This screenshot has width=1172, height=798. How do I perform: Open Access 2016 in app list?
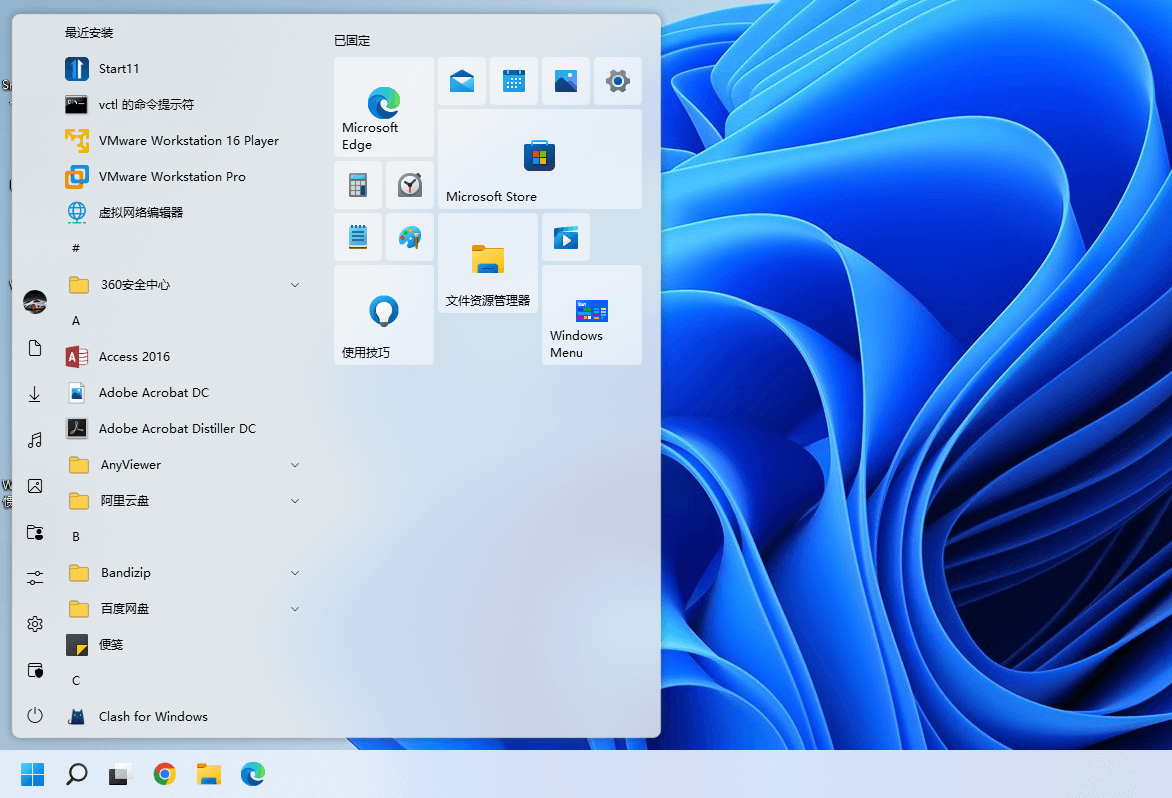(134, 357)
